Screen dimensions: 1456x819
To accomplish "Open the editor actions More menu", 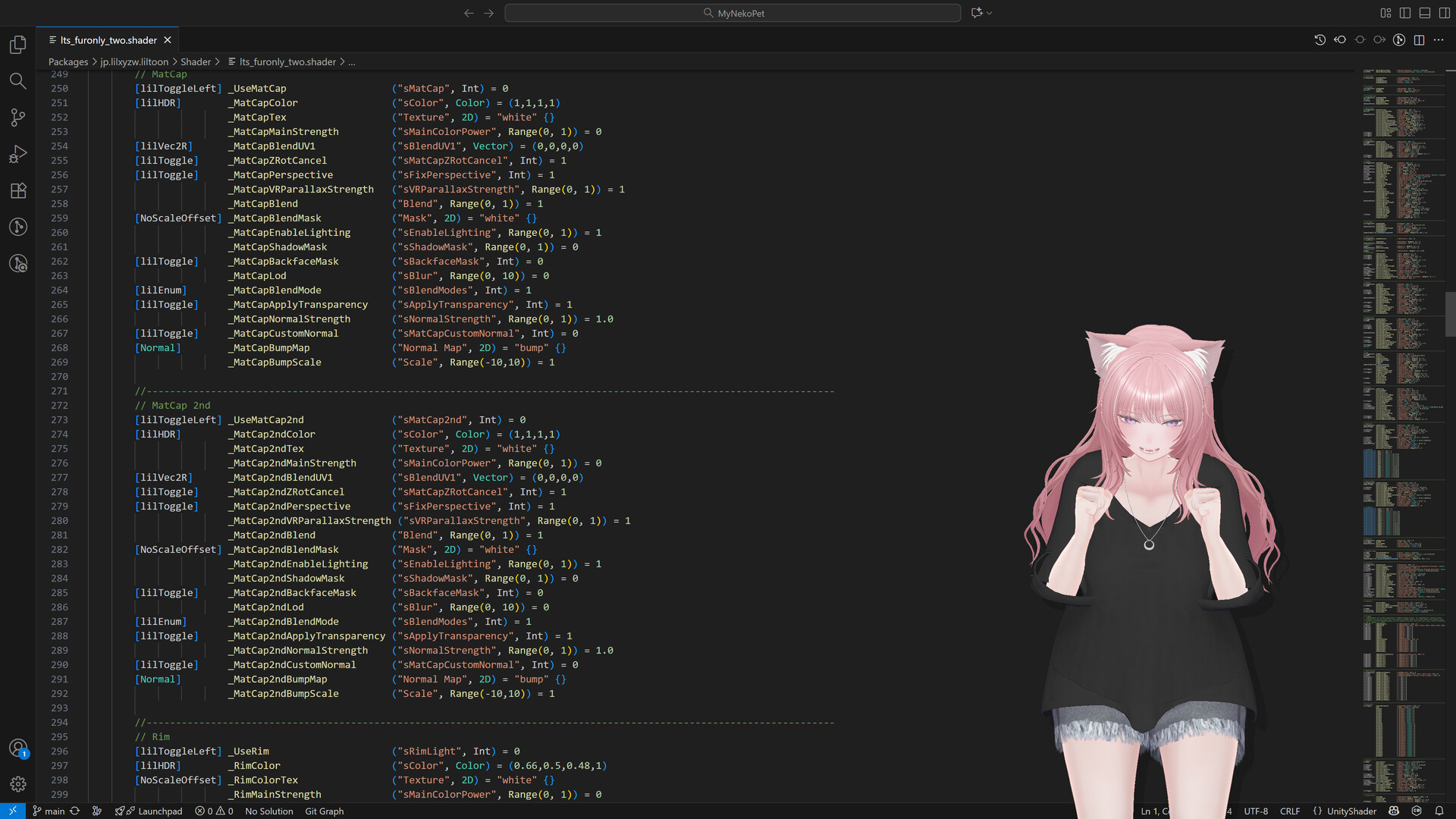I will click(1439, 39).
